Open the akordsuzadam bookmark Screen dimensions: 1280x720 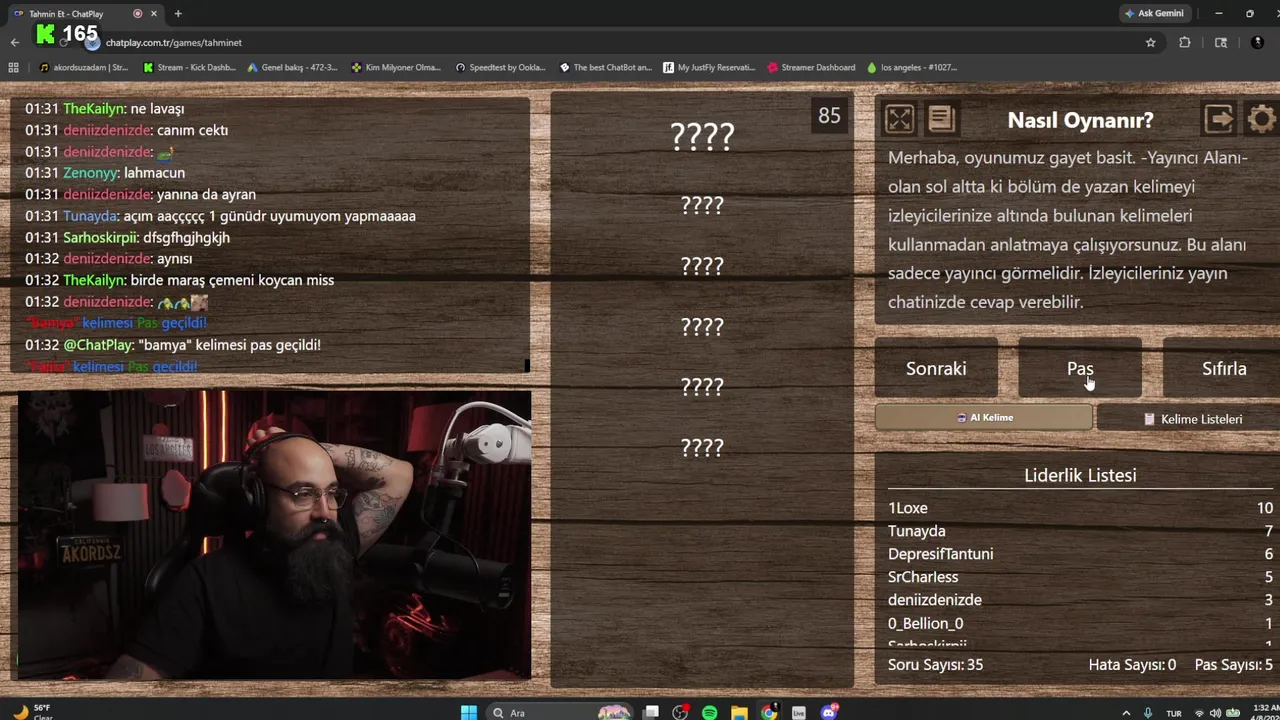[84, 67]
